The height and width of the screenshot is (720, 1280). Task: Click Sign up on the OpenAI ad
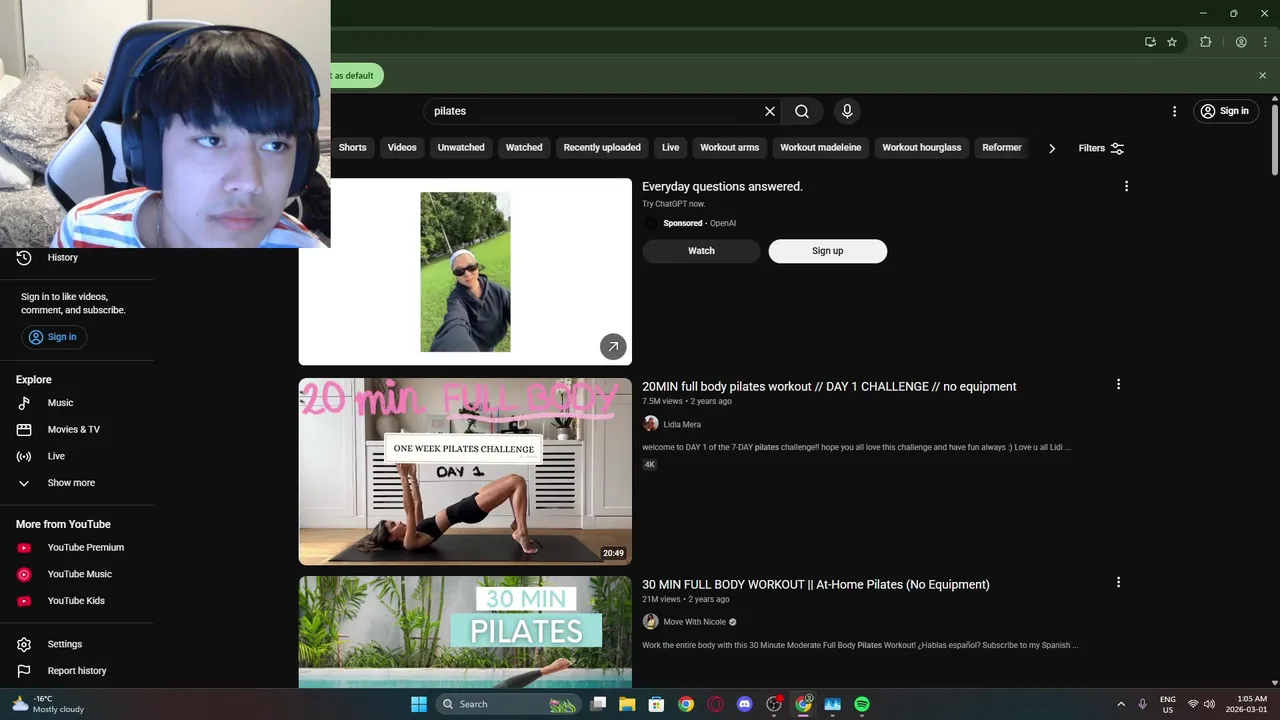coord(828,251)
